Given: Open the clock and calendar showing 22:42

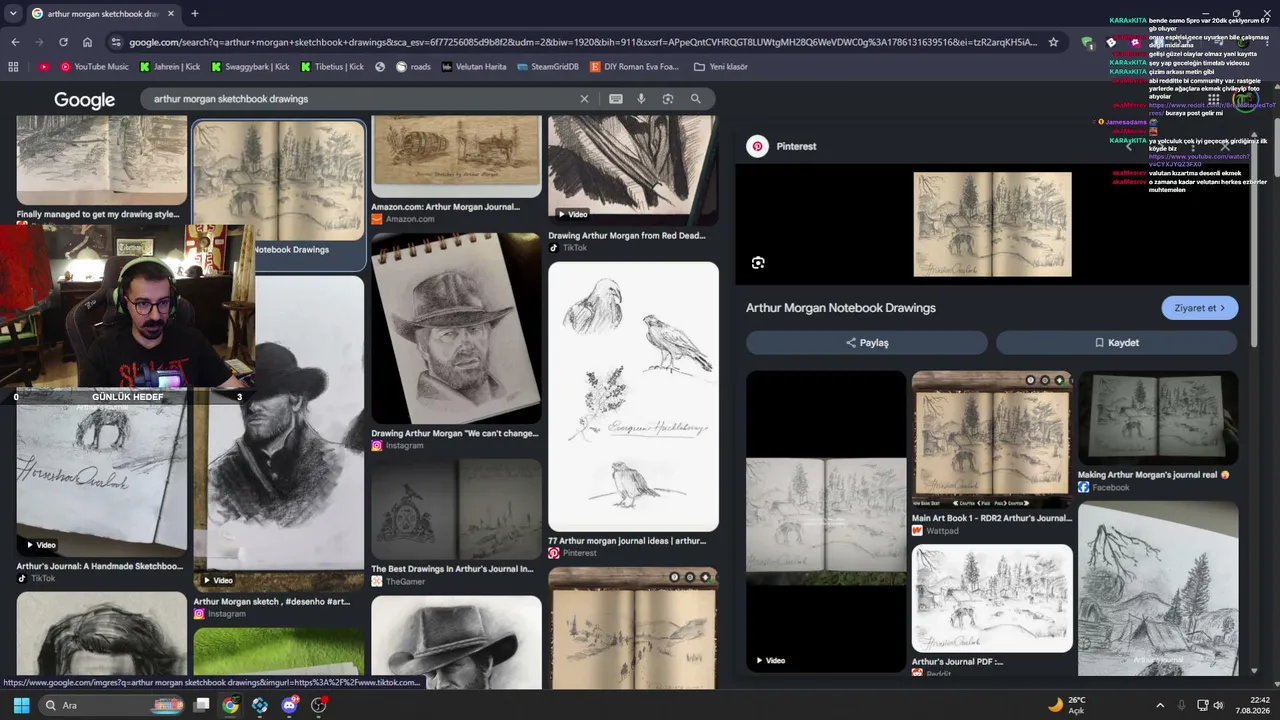Looking at the screenshot, I should click(x=1251, y=705).
